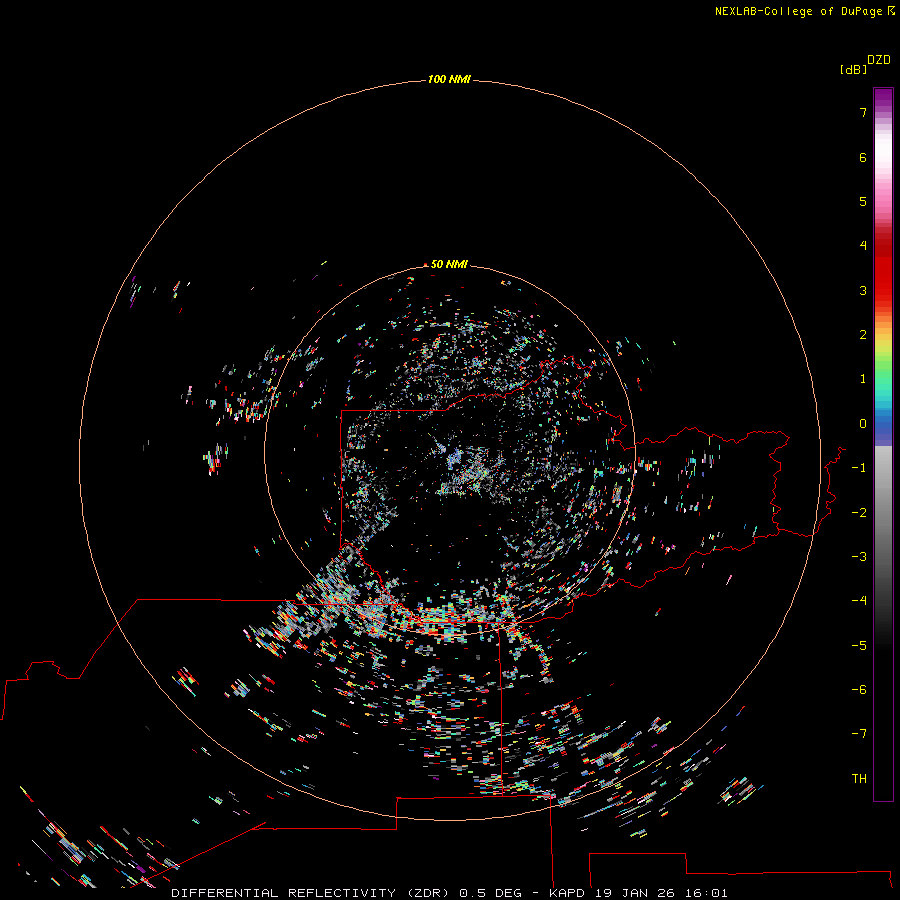The image size is (900, 900).
Task: Click the KAPD 19 JAN 26 16:01 timestamp
Action: pyautogui.click(x=638, y=893)
